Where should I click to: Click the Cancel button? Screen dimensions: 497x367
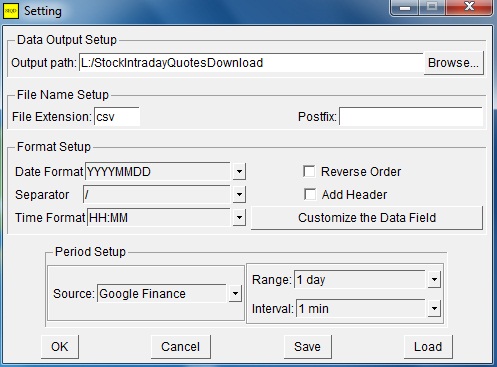181,347
